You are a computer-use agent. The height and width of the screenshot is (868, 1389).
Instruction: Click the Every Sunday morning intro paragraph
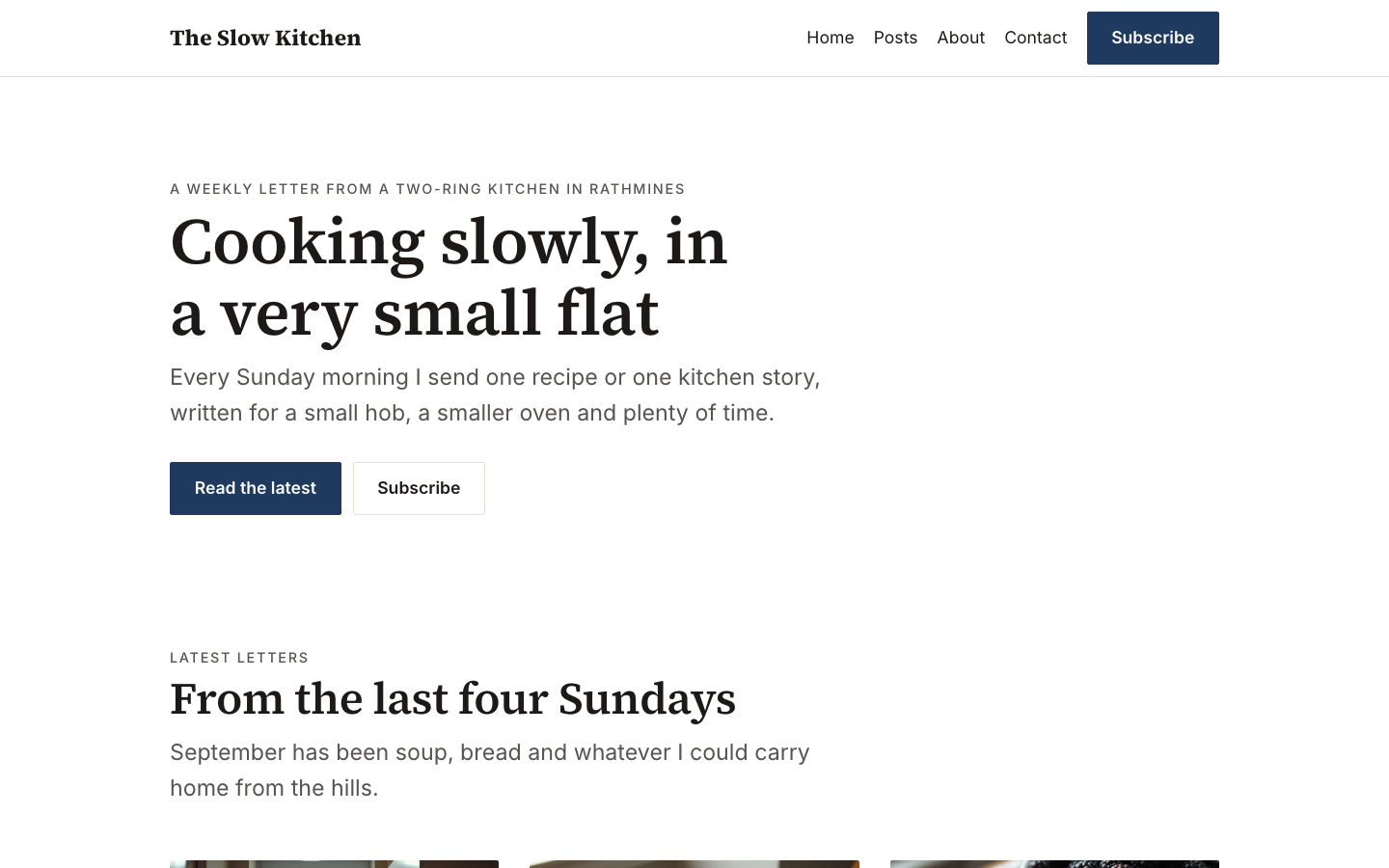(495, 394)
